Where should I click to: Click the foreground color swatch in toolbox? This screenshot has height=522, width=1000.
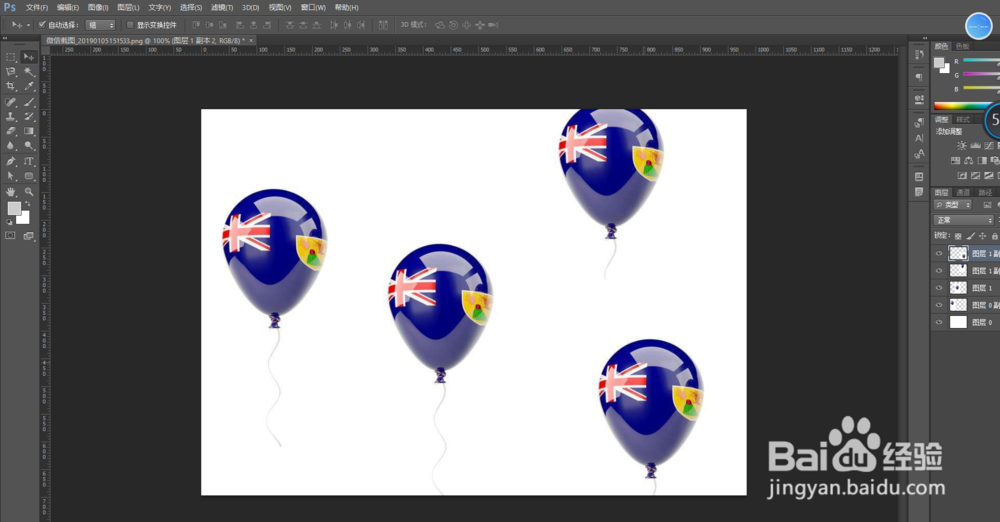[x=13, y=208]
